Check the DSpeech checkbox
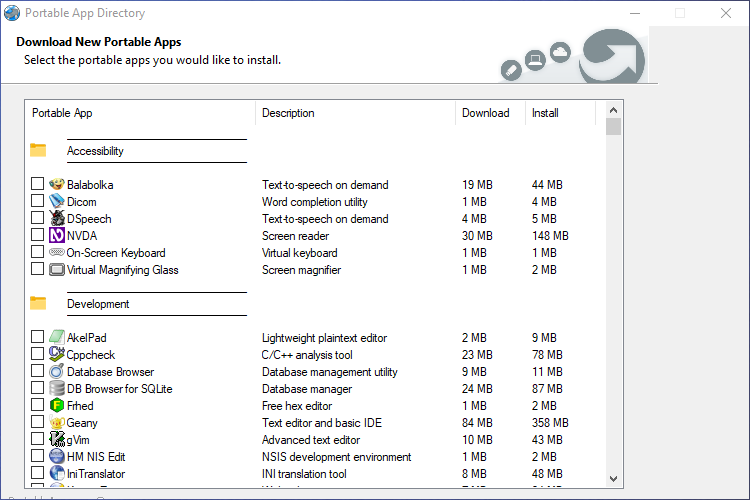The width and height of the screenshot is (750, 500). click(x=38, y=219)
